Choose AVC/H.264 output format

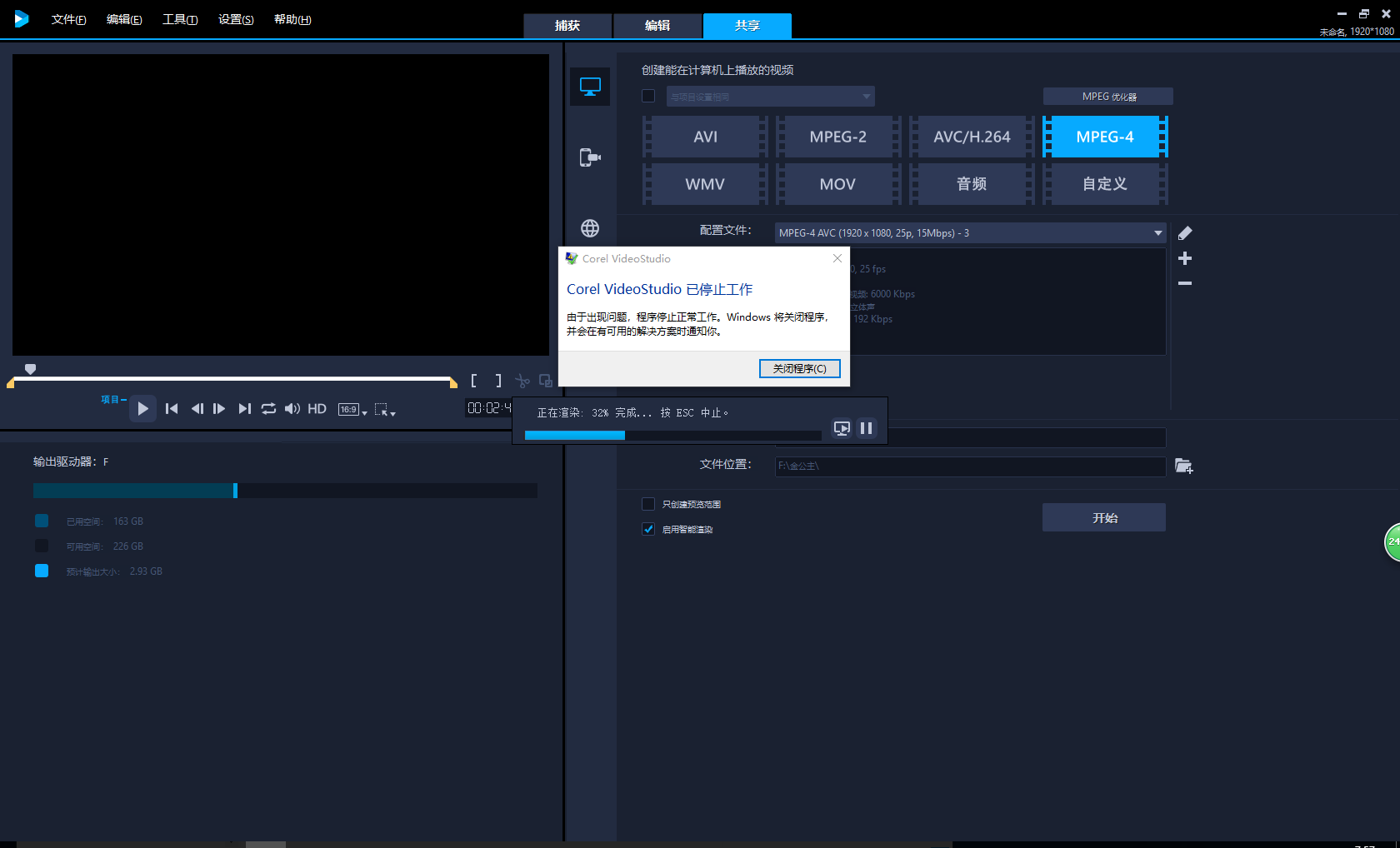[x=972, y=137]
